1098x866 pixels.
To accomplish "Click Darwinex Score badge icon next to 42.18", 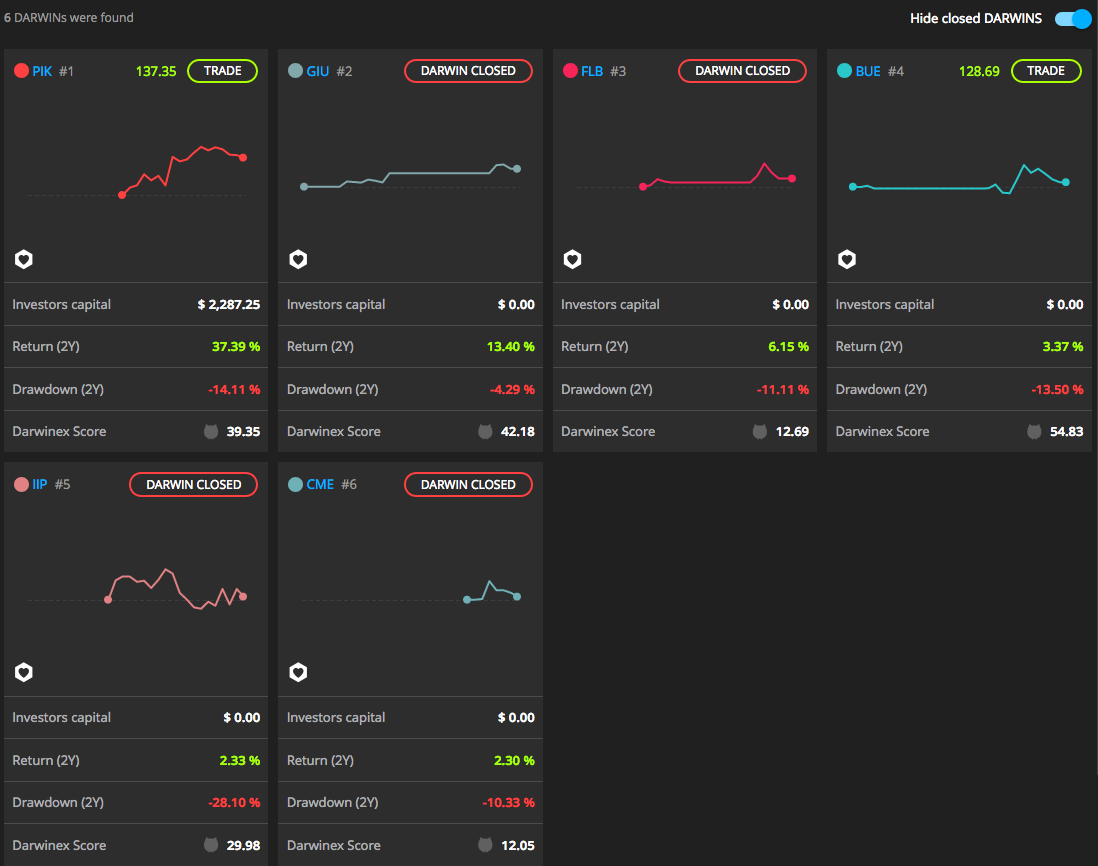I will pos(485,431).
